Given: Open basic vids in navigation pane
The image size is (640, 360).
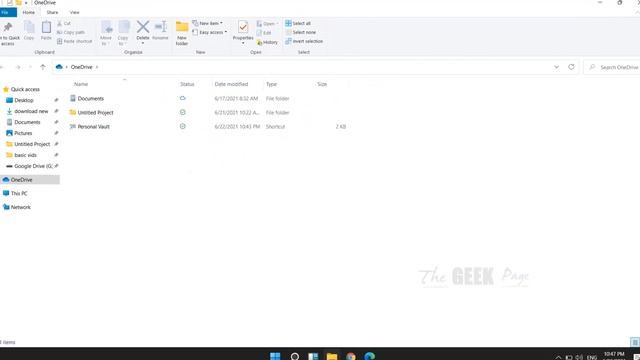Looking at the screenshot, I should point(25,156).
